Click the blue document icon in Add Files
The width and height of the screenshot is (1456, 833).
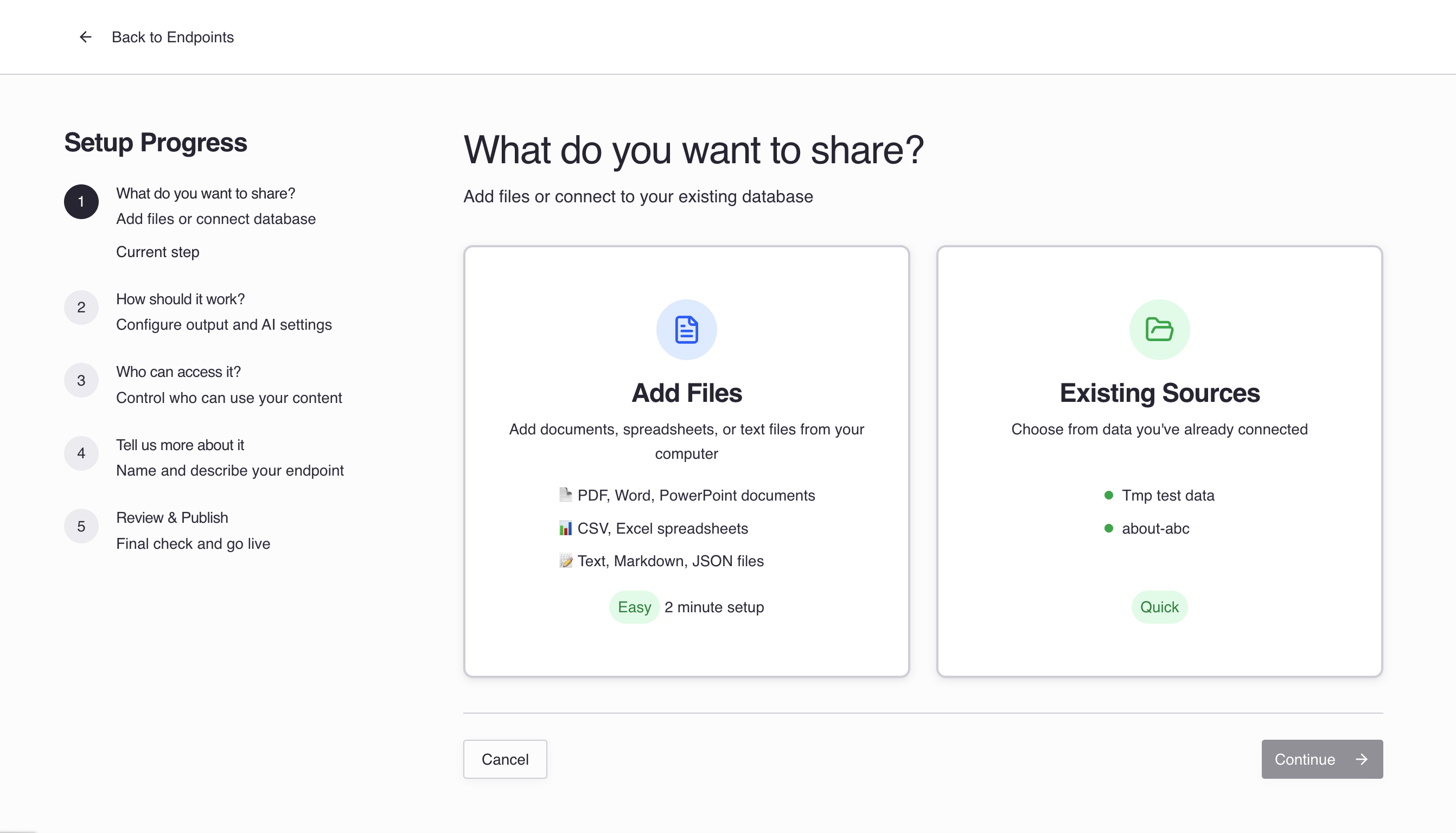coord(686,330)
